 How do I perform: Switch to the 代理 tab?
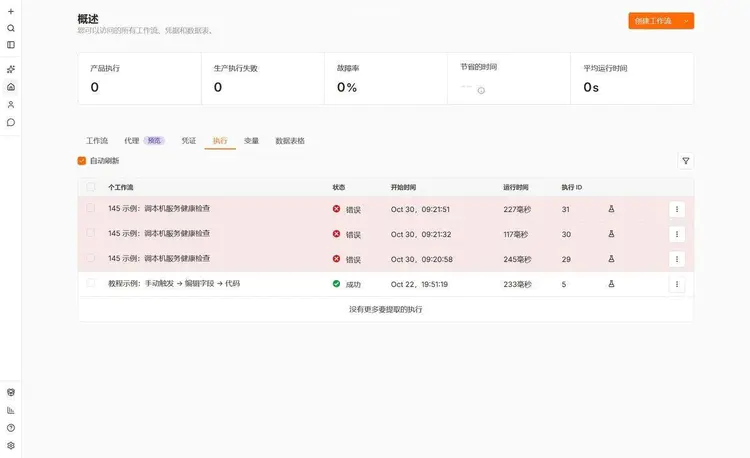[132, 141]
